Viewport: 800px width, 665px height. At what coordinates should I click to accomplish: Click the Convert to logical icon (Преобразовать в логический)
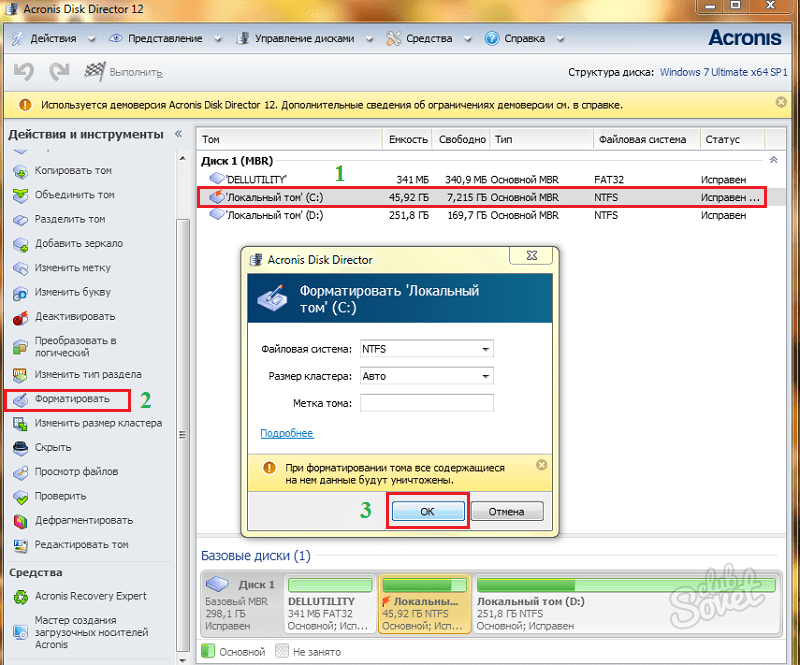[x=20, y=347]
